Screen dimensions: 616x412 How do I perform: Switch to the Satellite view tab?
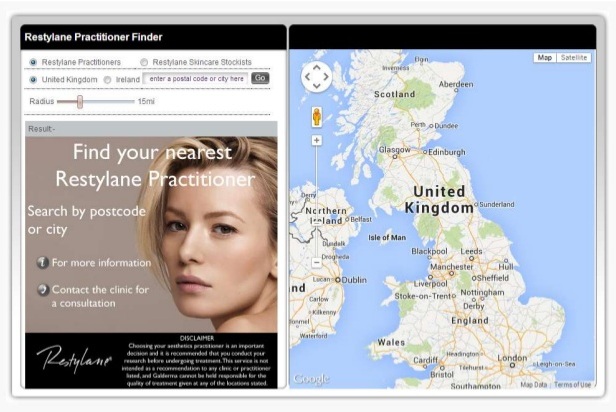tap(574, 58)
